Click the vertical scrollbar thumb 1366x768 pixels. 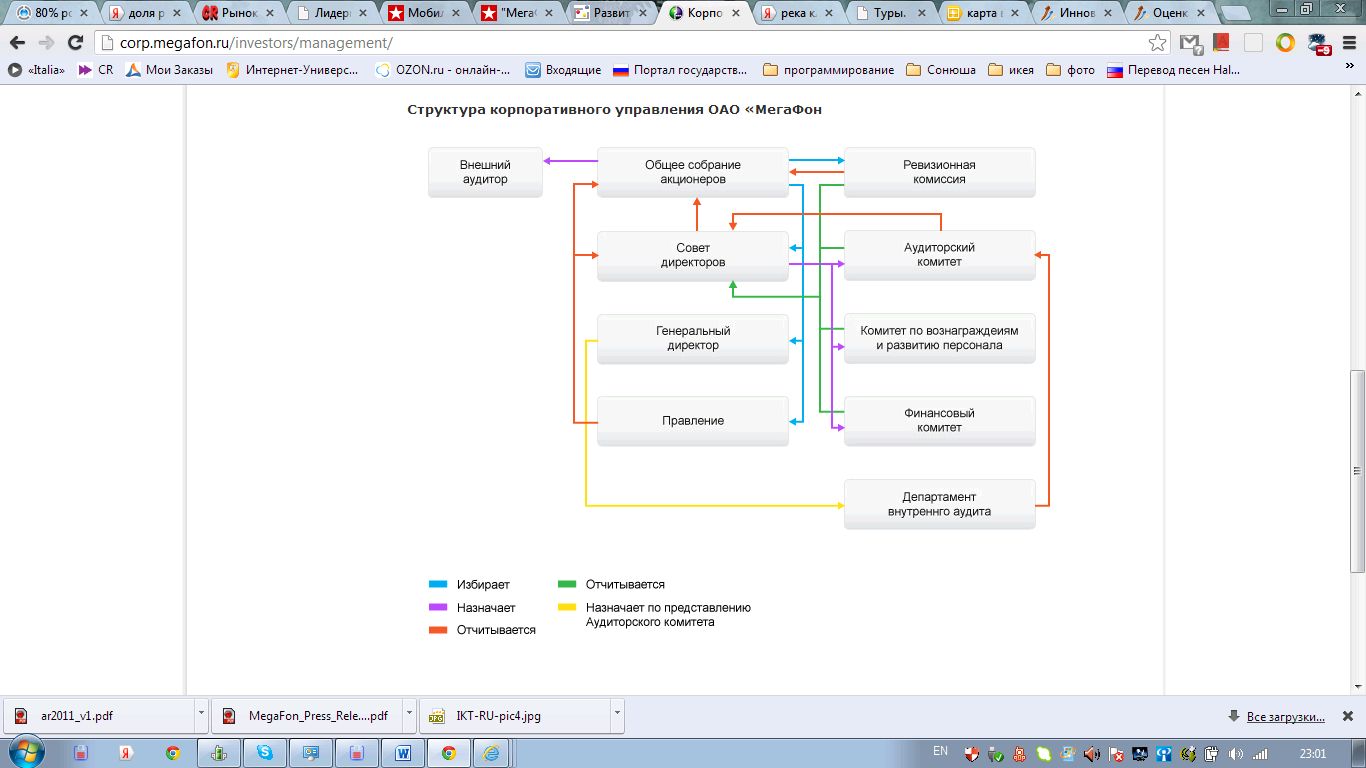(1357, 470)
